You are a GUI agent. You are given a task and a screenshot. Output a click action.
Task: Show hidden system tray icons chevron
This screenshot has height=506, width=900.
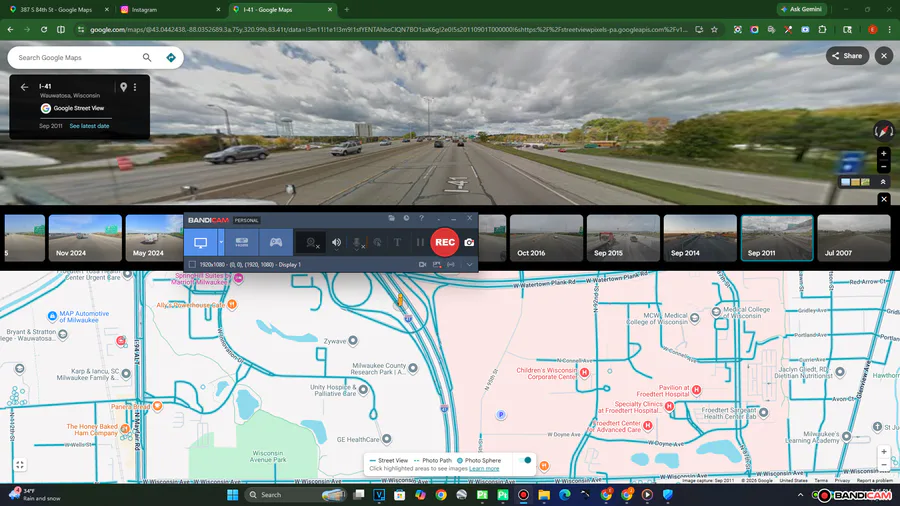click(800, 495)
